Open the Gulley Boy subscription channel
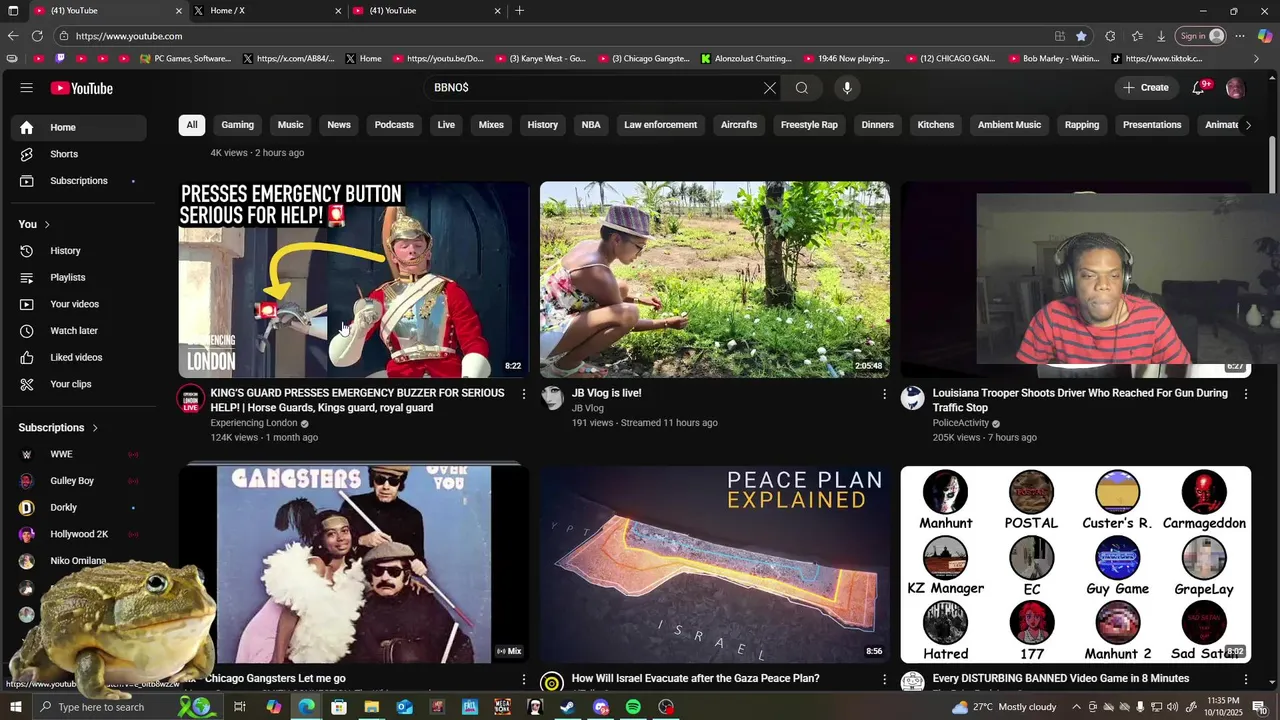The width and height of the screenshot is (1280, 720). pos(78,481)
